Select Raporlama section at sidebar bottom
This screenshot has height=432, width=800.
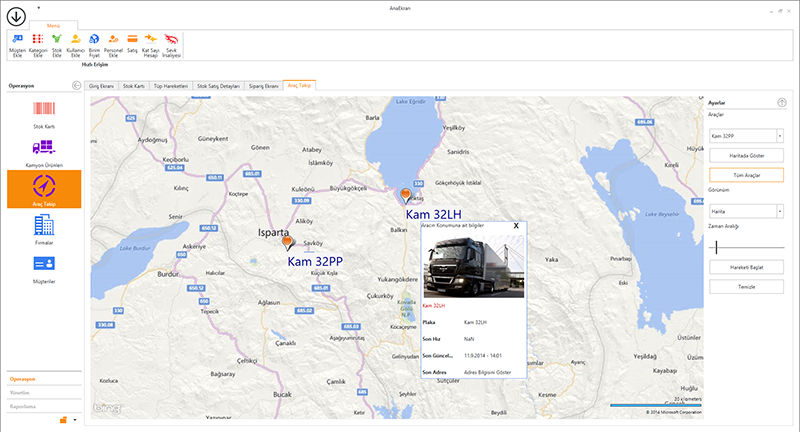44,406
